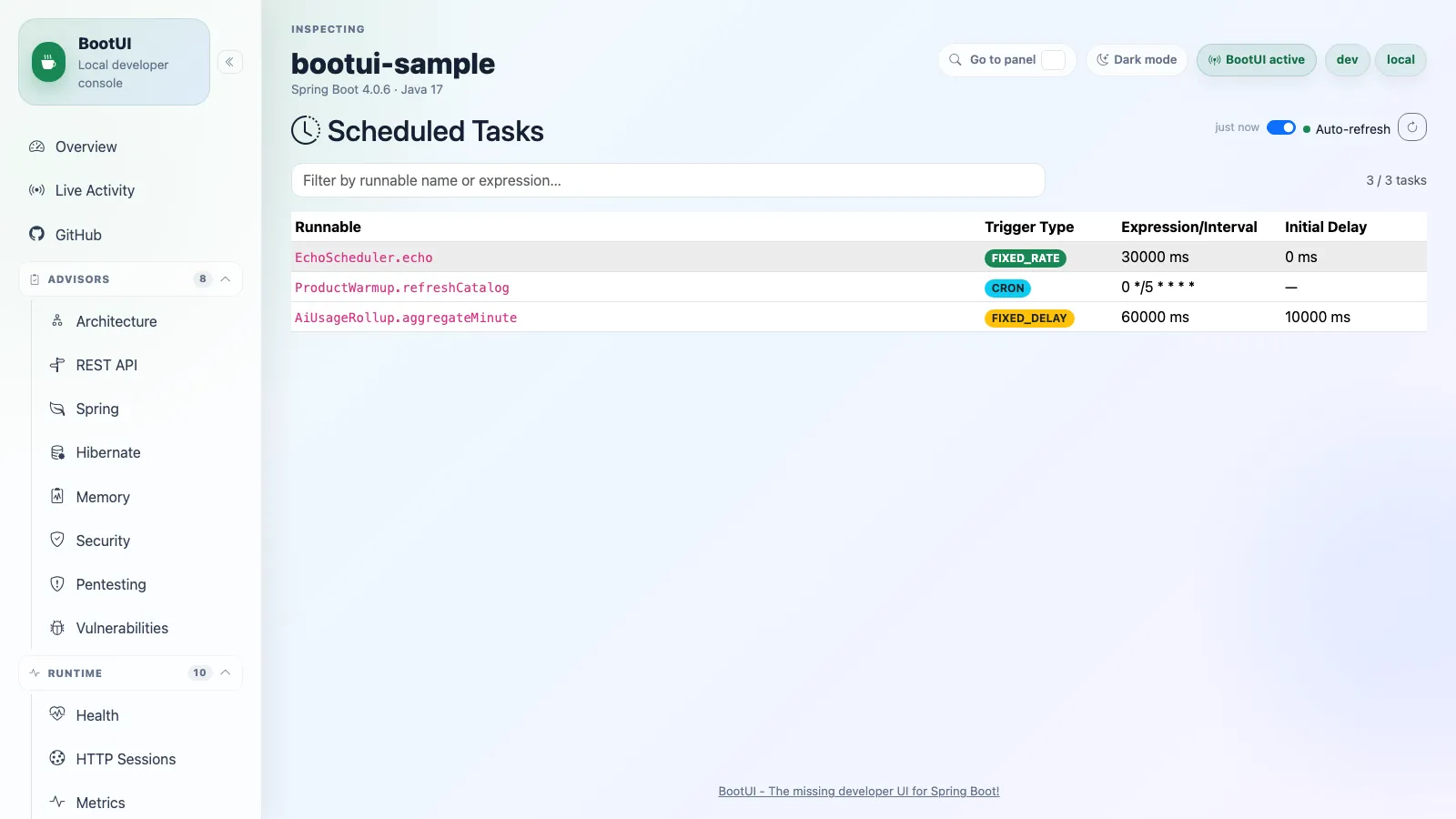Click the 30000 ms interval value

tap(1155, 257)
